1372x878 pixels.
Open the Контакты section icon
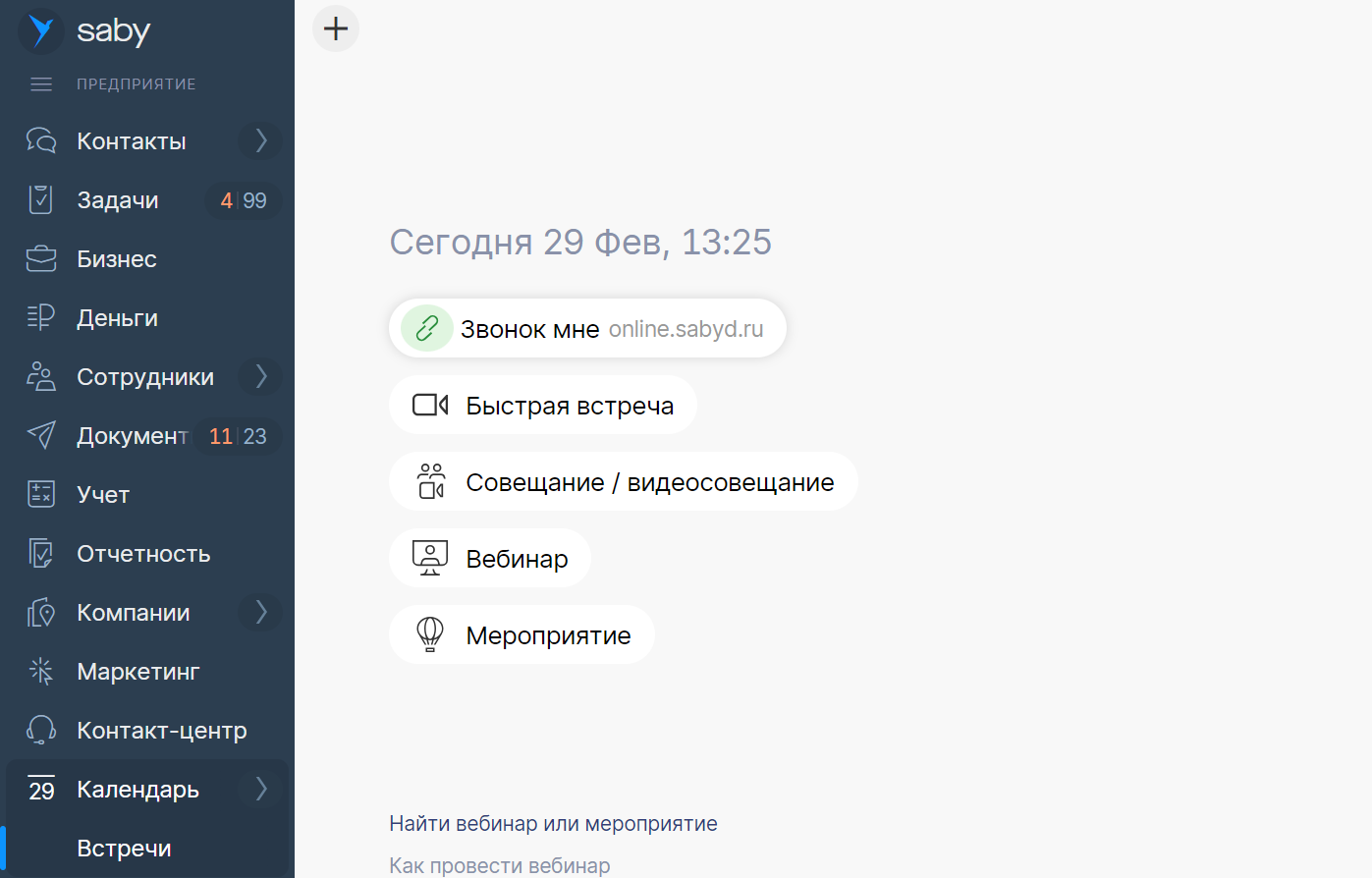(x=40, y=140)
